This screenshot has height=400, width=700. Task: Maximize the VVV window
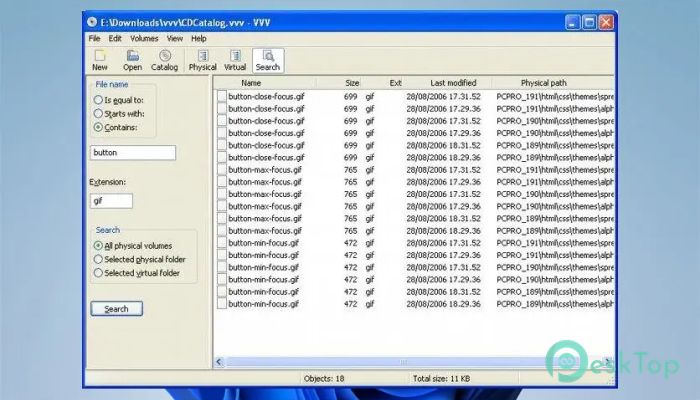pos(589,22)
